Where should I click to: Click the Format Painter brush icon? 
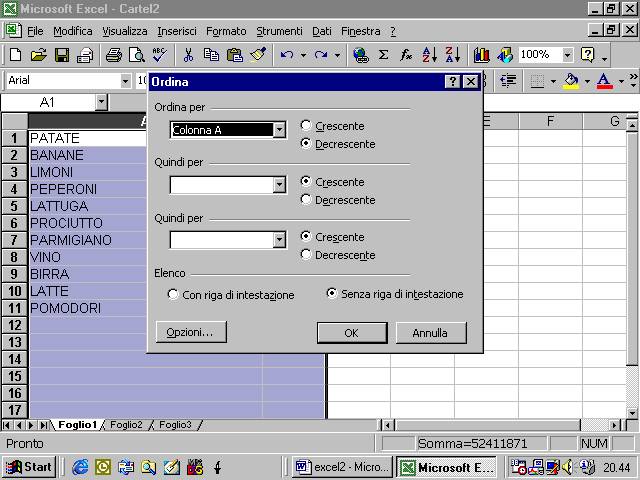258,55
